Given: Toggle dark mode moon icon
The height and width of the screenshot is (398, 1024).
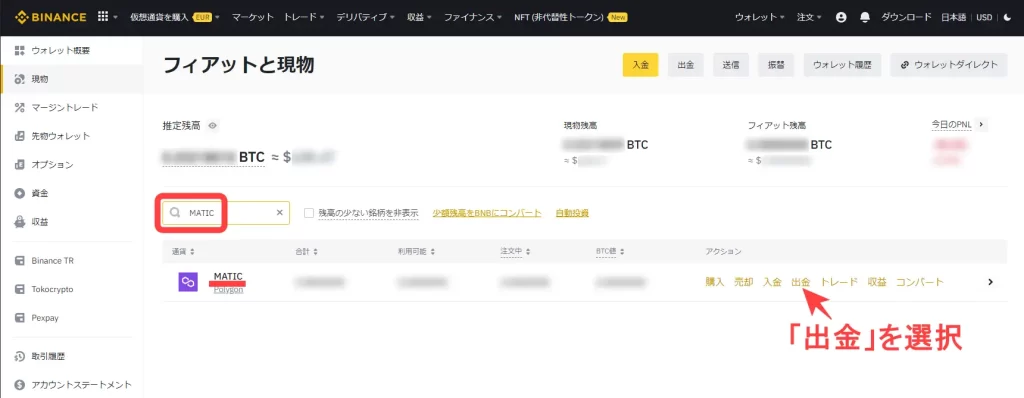Looking at the screenshot, I should [1007, 17].
